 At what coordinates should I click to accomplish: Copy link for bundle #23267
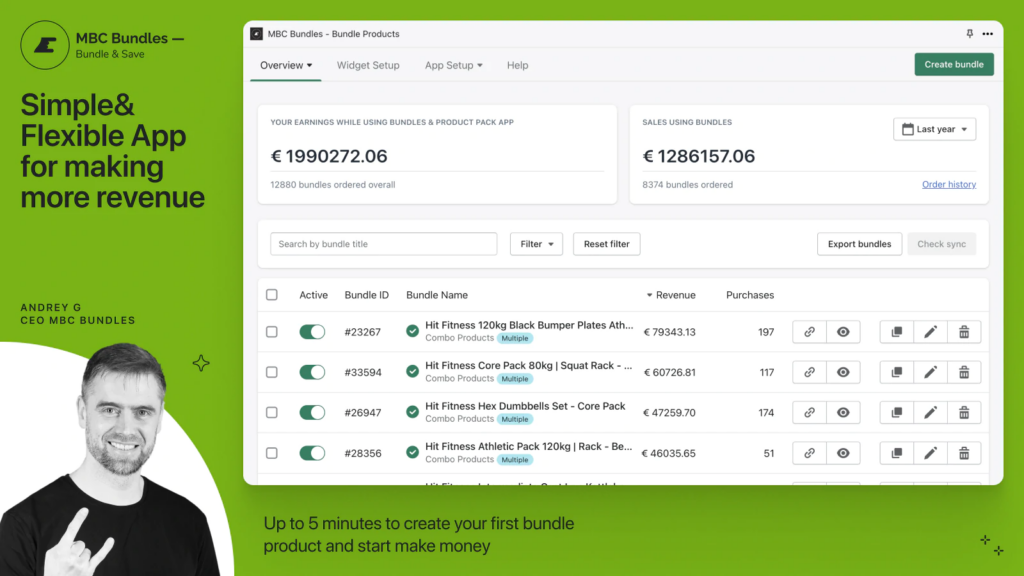(x=809, y=332)
